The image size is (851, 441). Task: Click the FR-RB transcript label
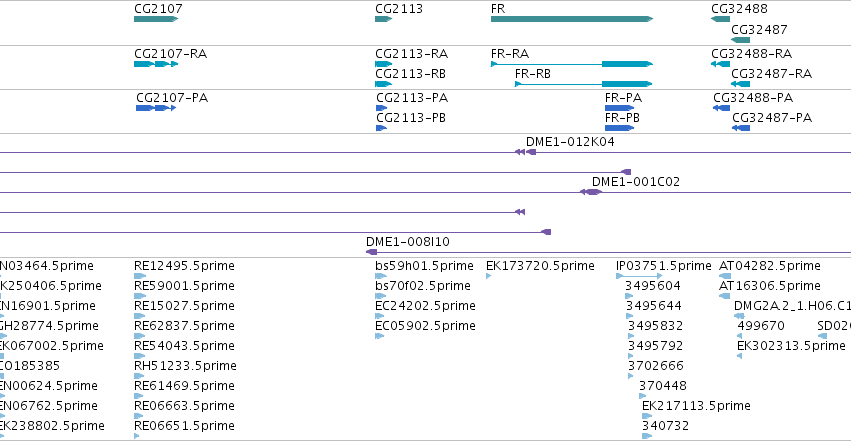pyautogui.click(x=533, y=74)
